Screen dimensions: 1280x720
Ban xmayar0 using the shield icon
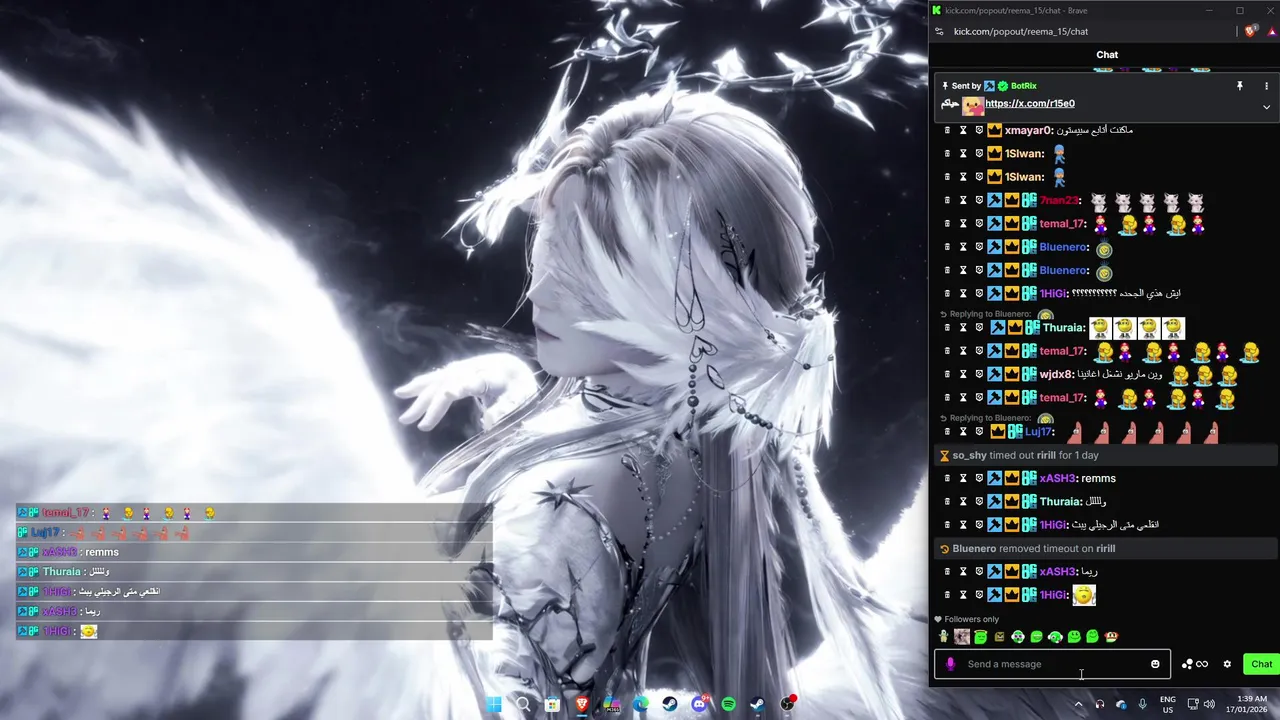(979, 130)
